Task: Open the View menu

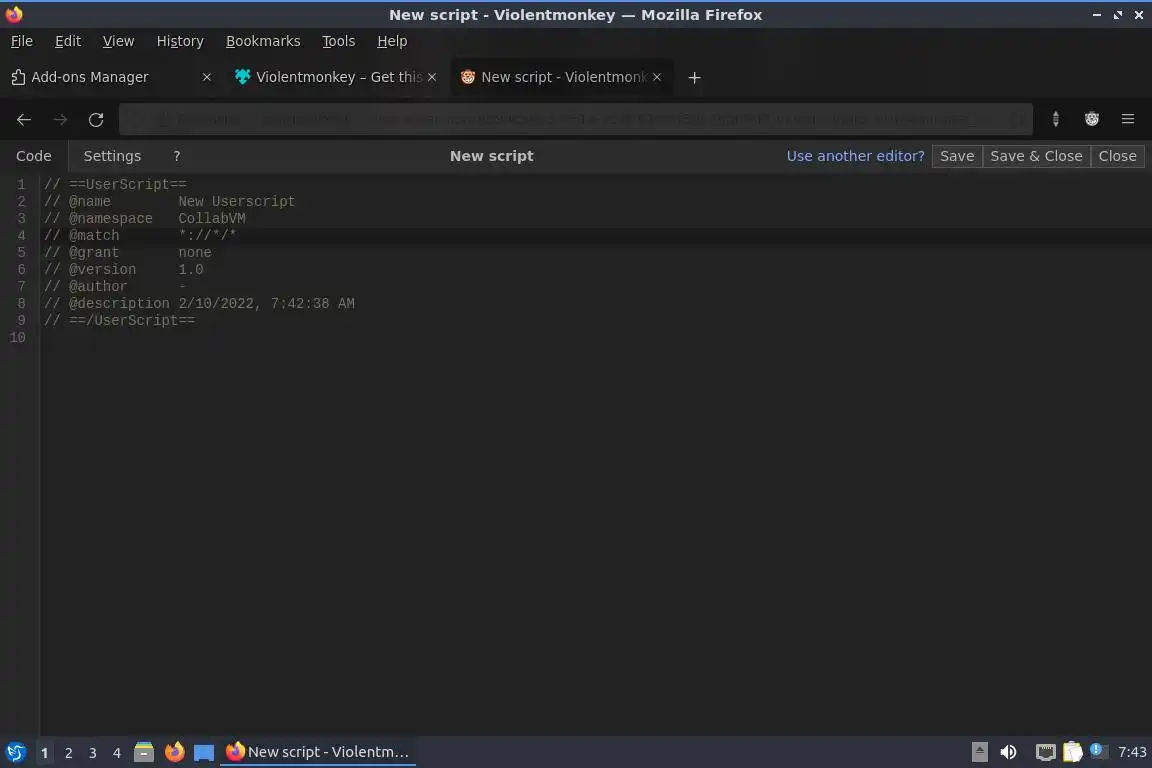Action: coord(118,41)
